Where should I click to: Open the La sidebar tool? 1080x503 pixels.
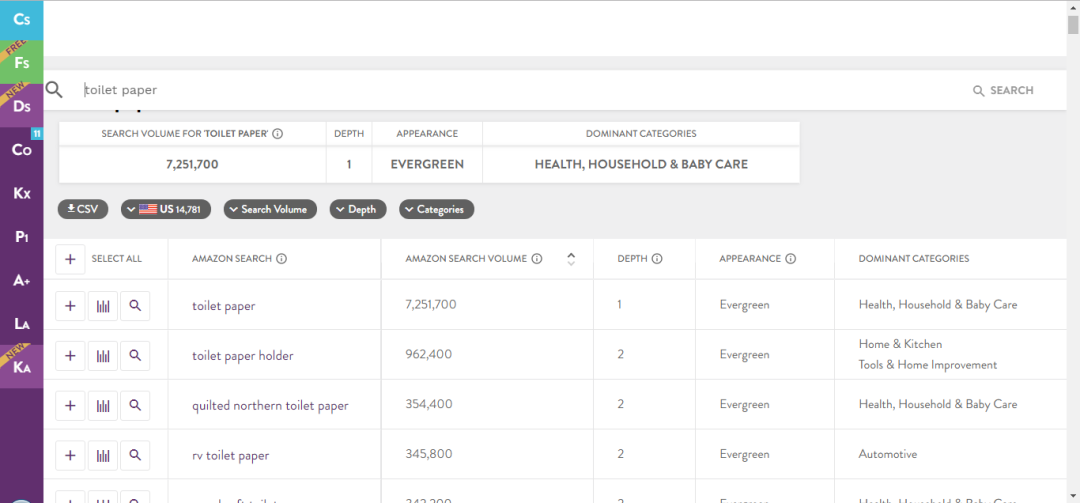pyautogui.click(x=21, y=323)
